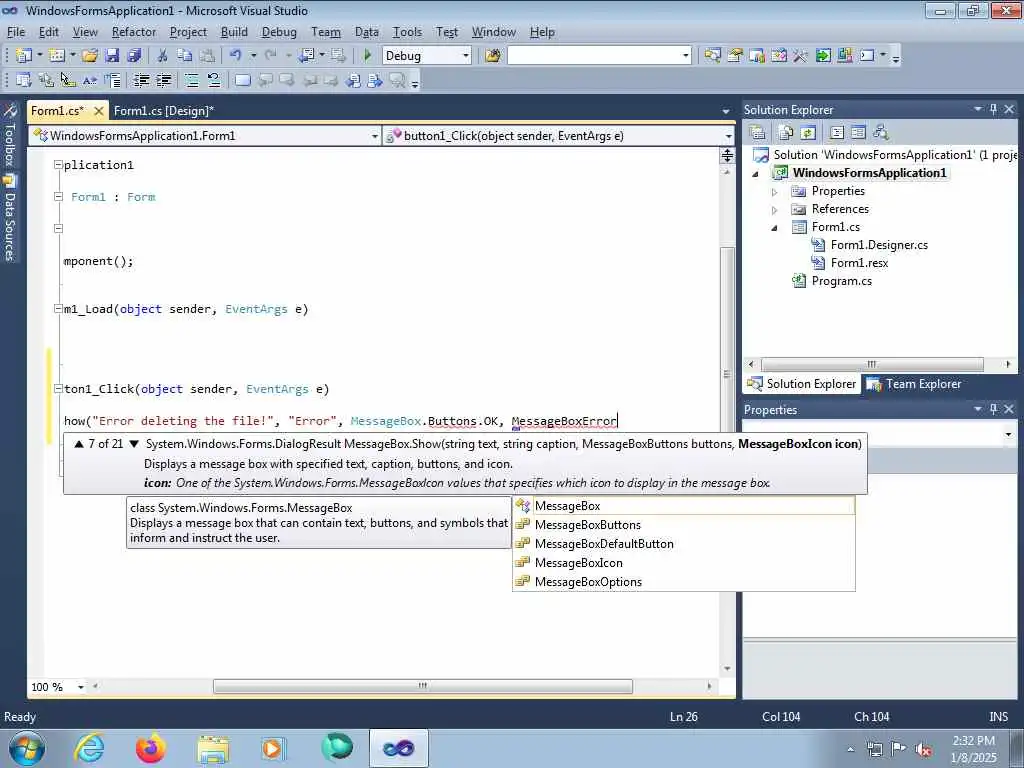1024x768 pixels.
Task: Expand the References node in Solution Explorer
Action: [x=775, y=210]
